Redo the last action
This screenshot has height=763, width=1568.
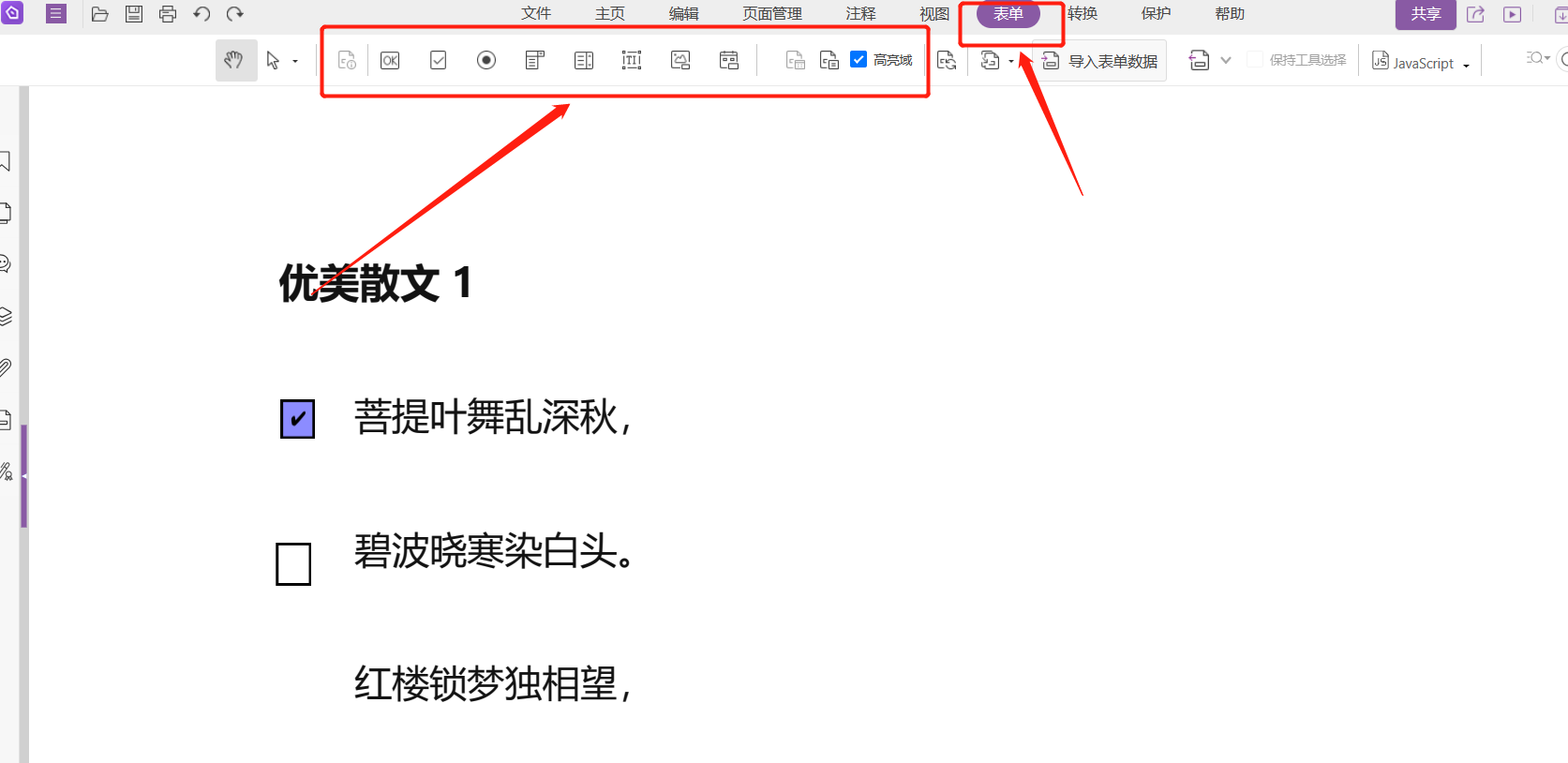235,14
